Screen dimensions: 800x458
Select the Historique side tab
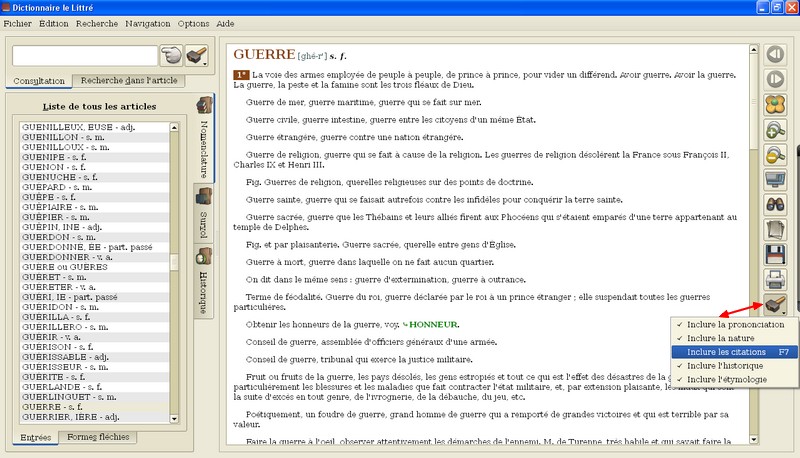tap(204, 281)
